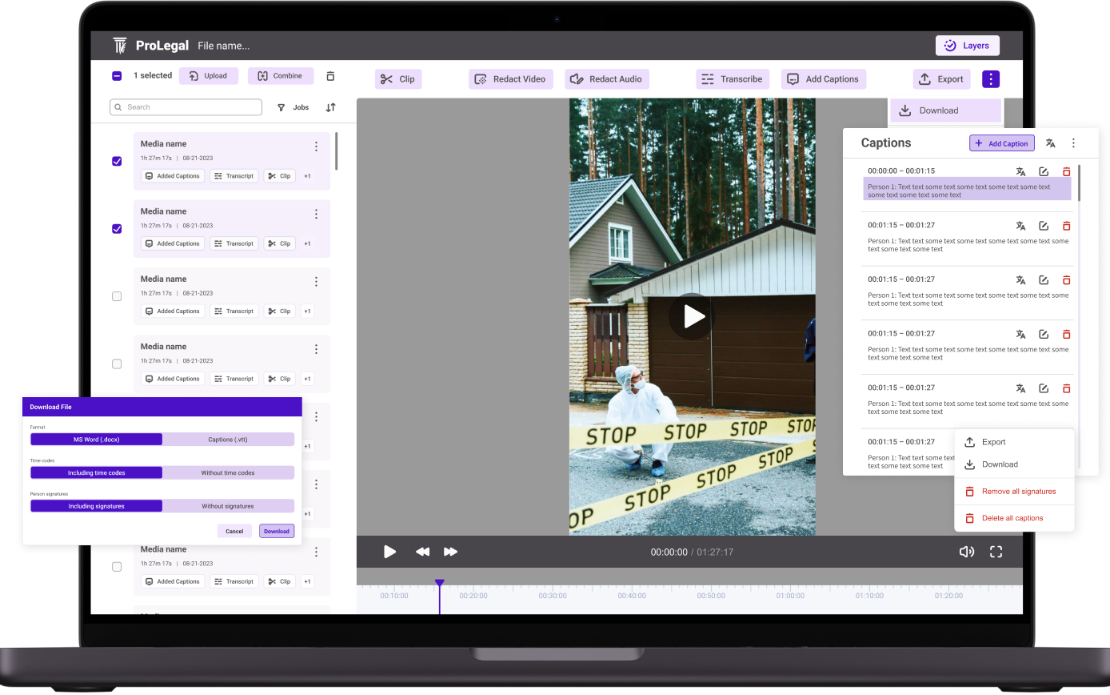The image size is (1110, 695).
Task: Click play in the bottom player bar
Action: [389, 551]
